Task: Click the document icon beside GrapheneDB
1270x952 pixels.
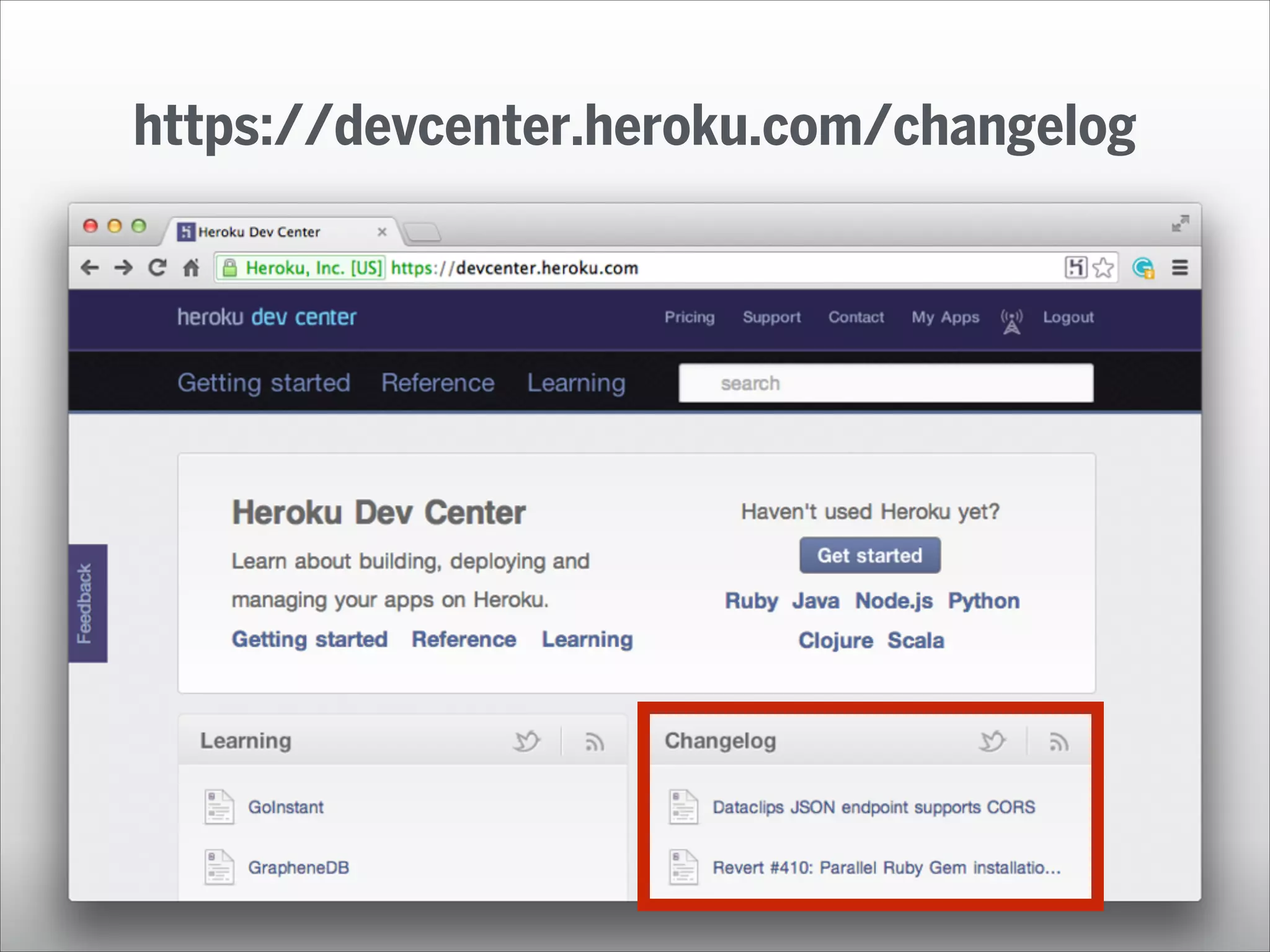Action: (219, 867)
